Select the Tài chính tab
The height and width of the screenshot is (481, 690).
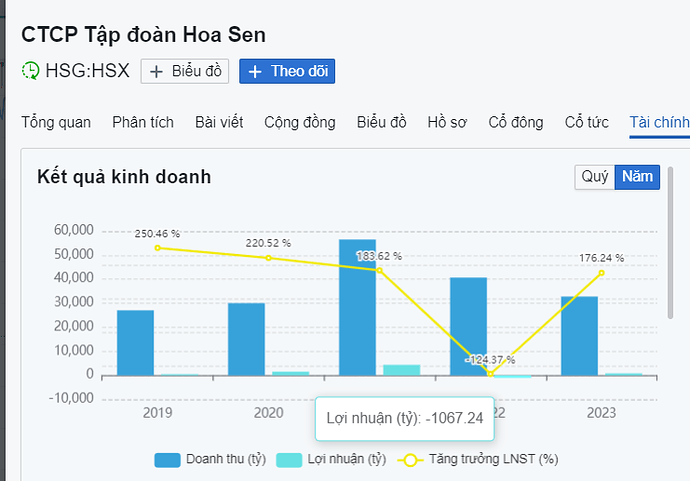659,122
